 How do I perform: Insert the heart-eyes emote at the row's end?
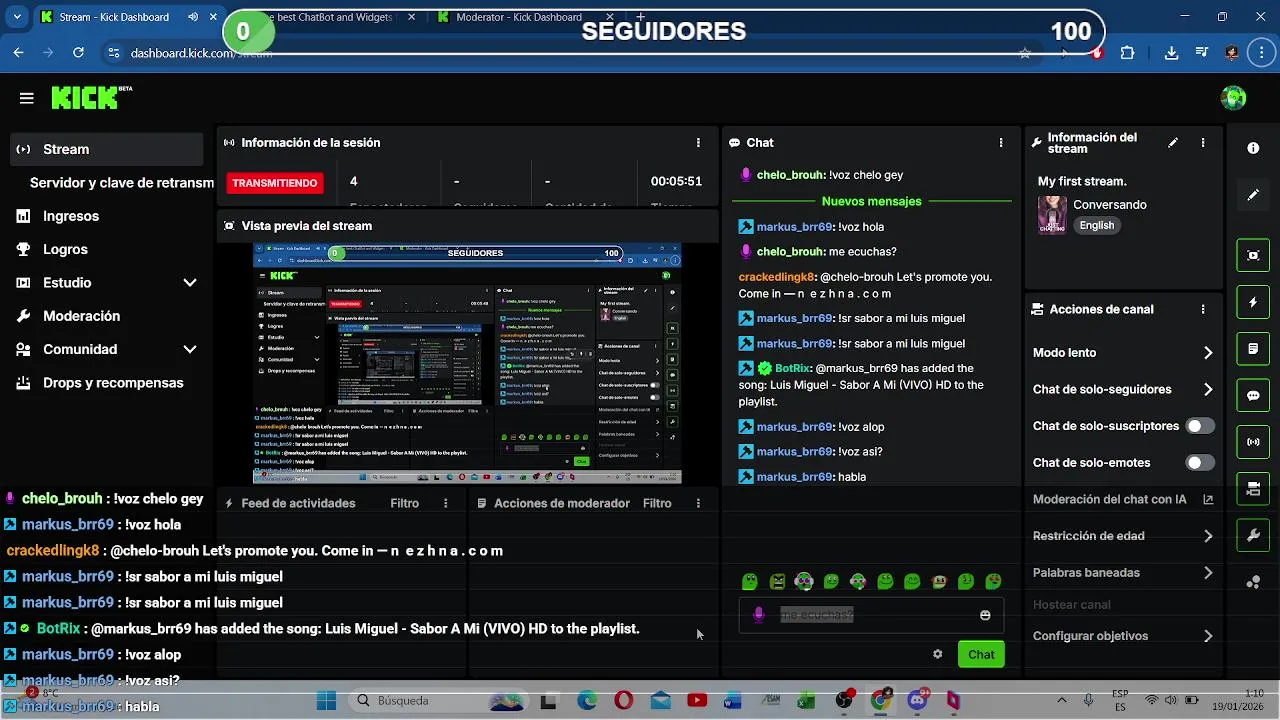[993, 581]
